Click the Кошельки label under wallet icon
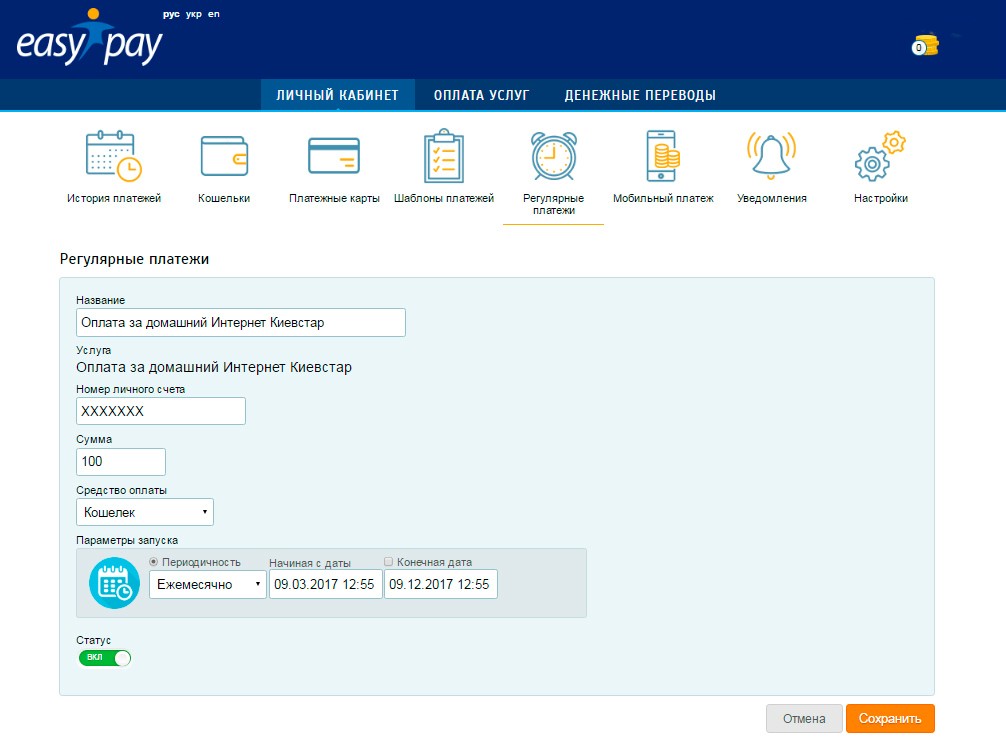The image size is (1006, 744). point(224,198)
